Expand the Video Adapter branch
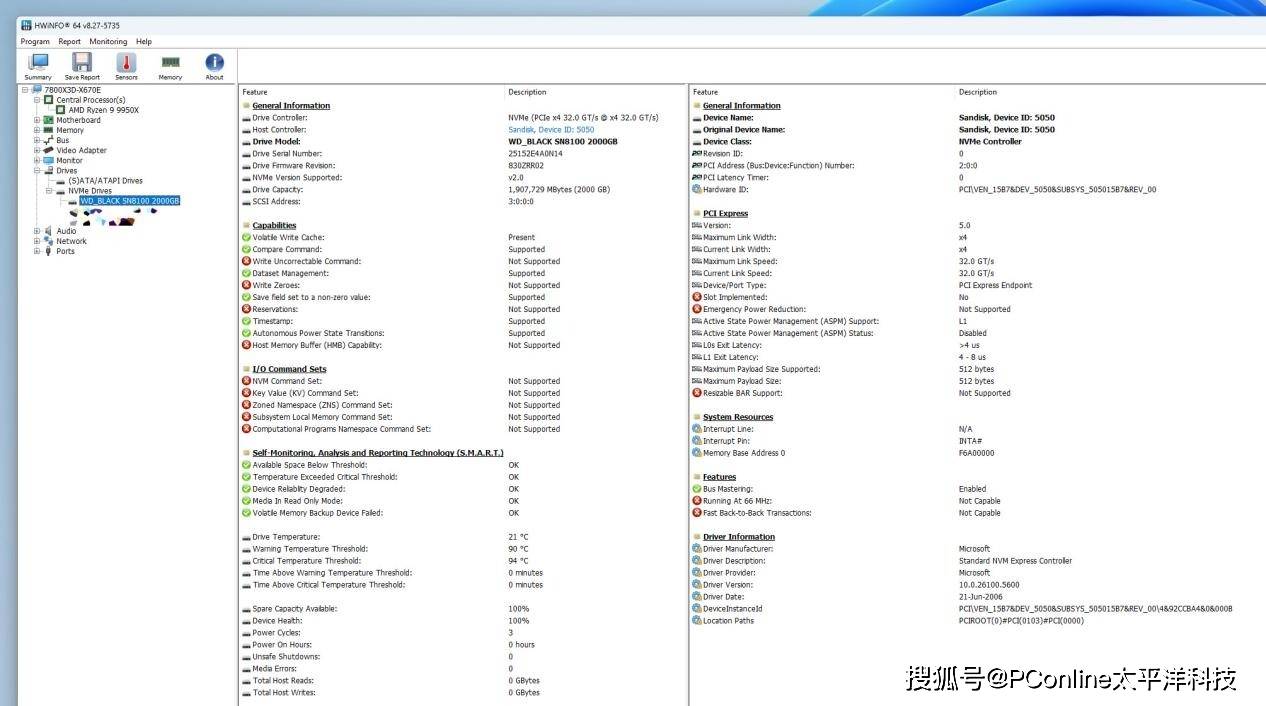This screenshot has width=1266, height=706. click(37, 150)
